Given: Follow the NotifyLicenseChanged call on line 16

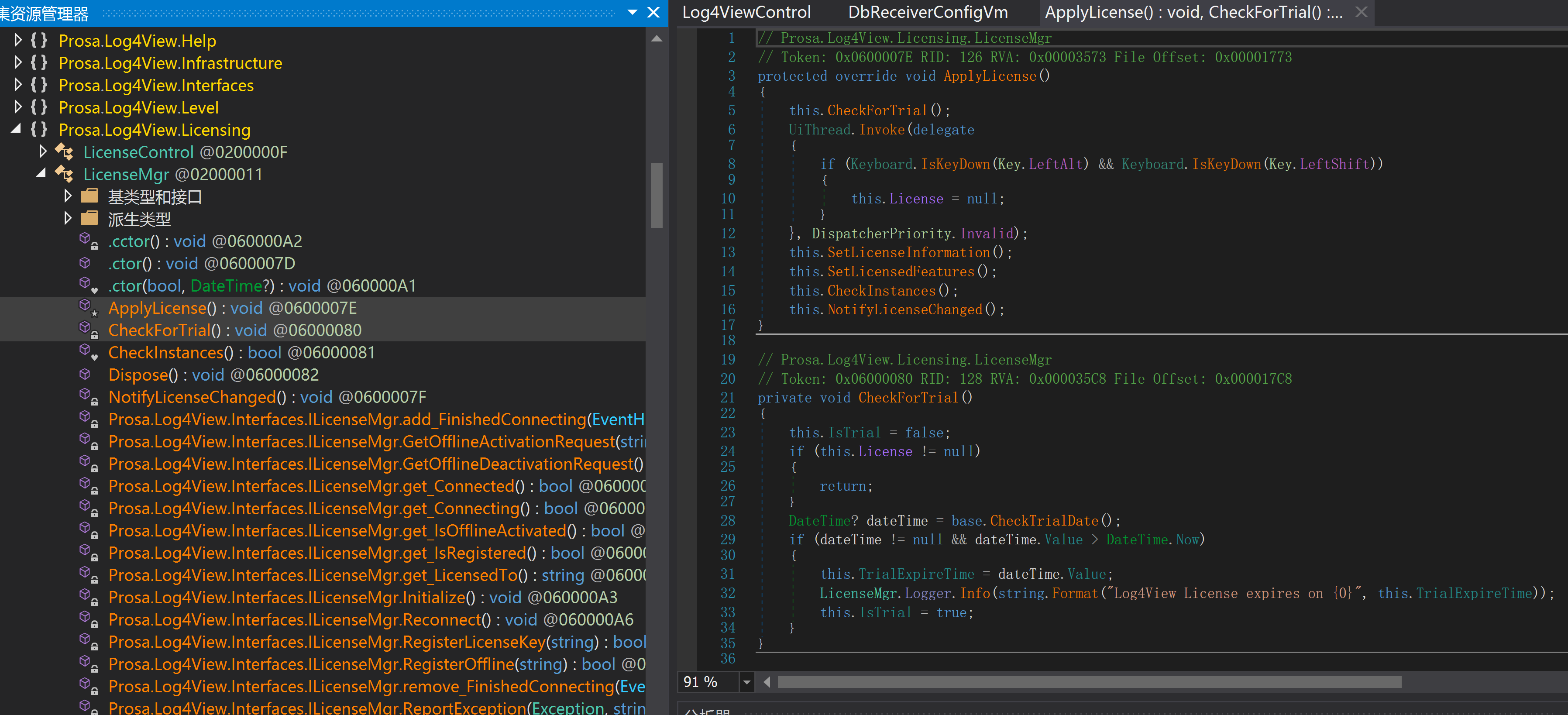Looking at the screenshot, I should click(x=904, y=309).
